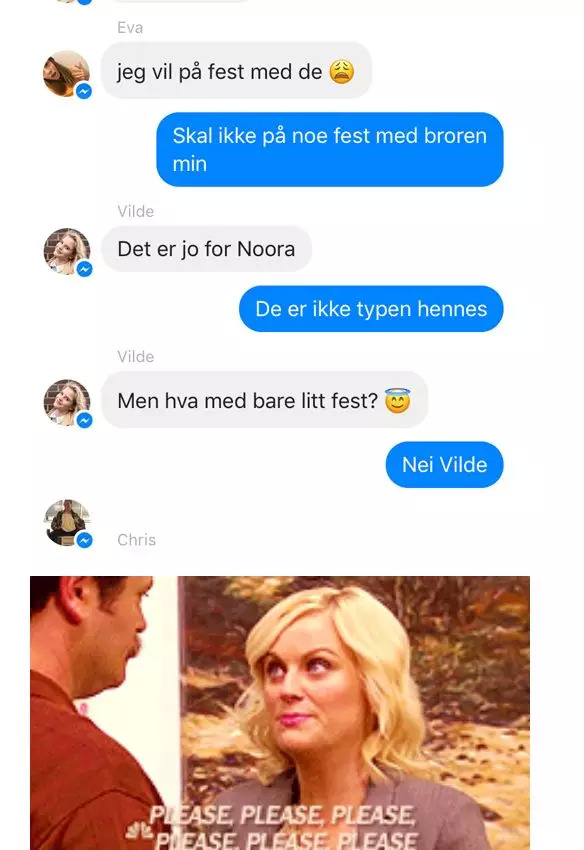This screenshot has width=584, height=850.
Task: Tap the sender name 'Chris'
Action: tap(137, 540)
